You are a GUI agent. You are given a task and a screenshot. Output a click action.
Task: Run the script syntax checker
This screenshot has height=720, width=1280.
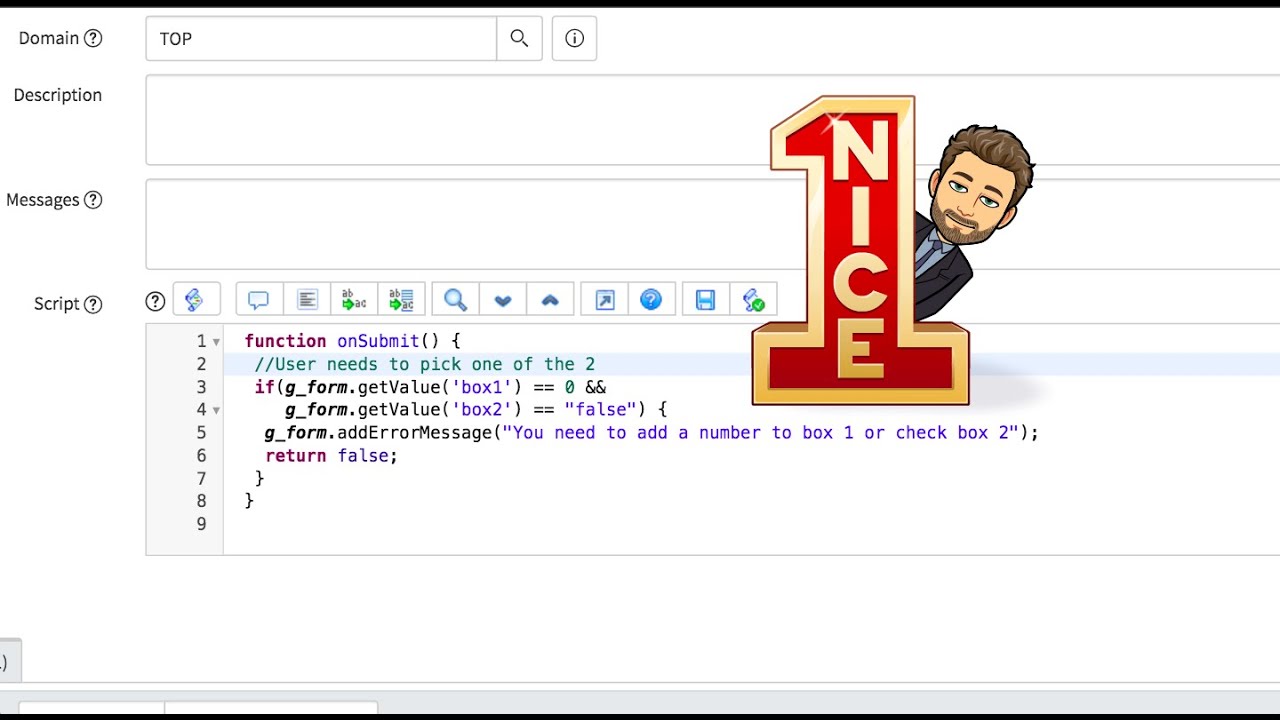click(754, 299)
